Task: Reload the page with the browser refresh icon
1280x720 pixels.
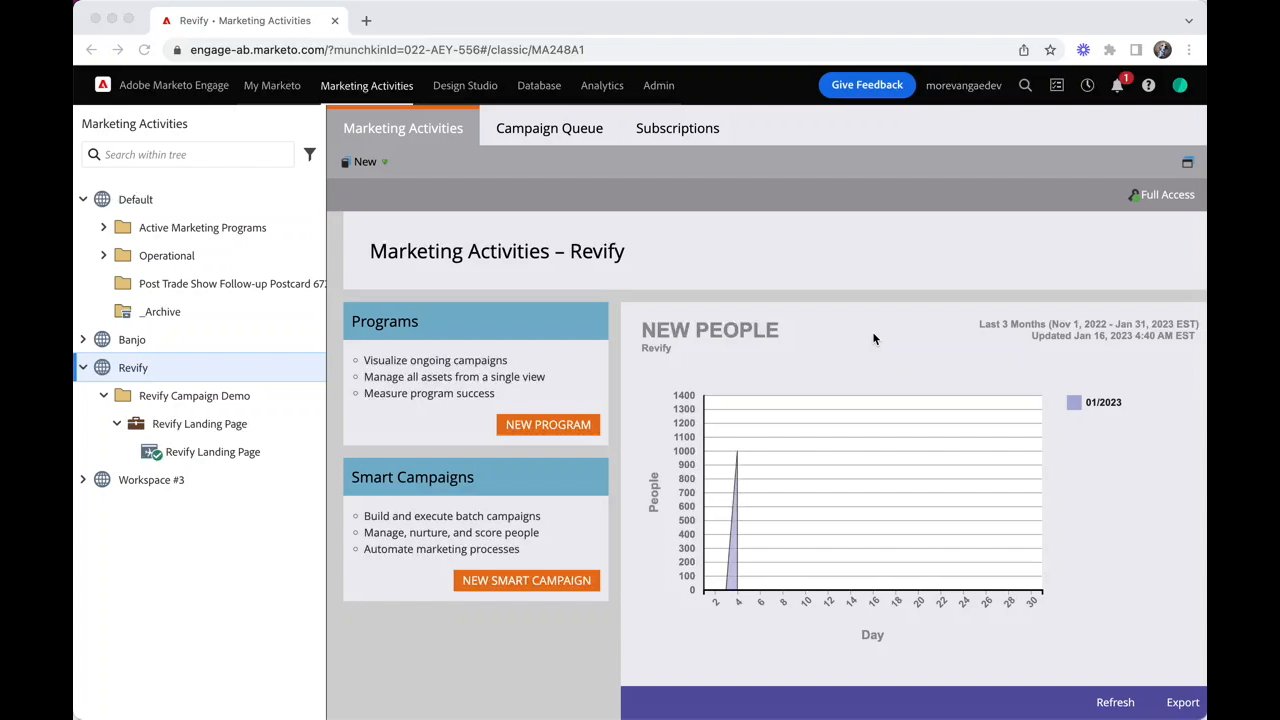Action: tap(144, 49)
